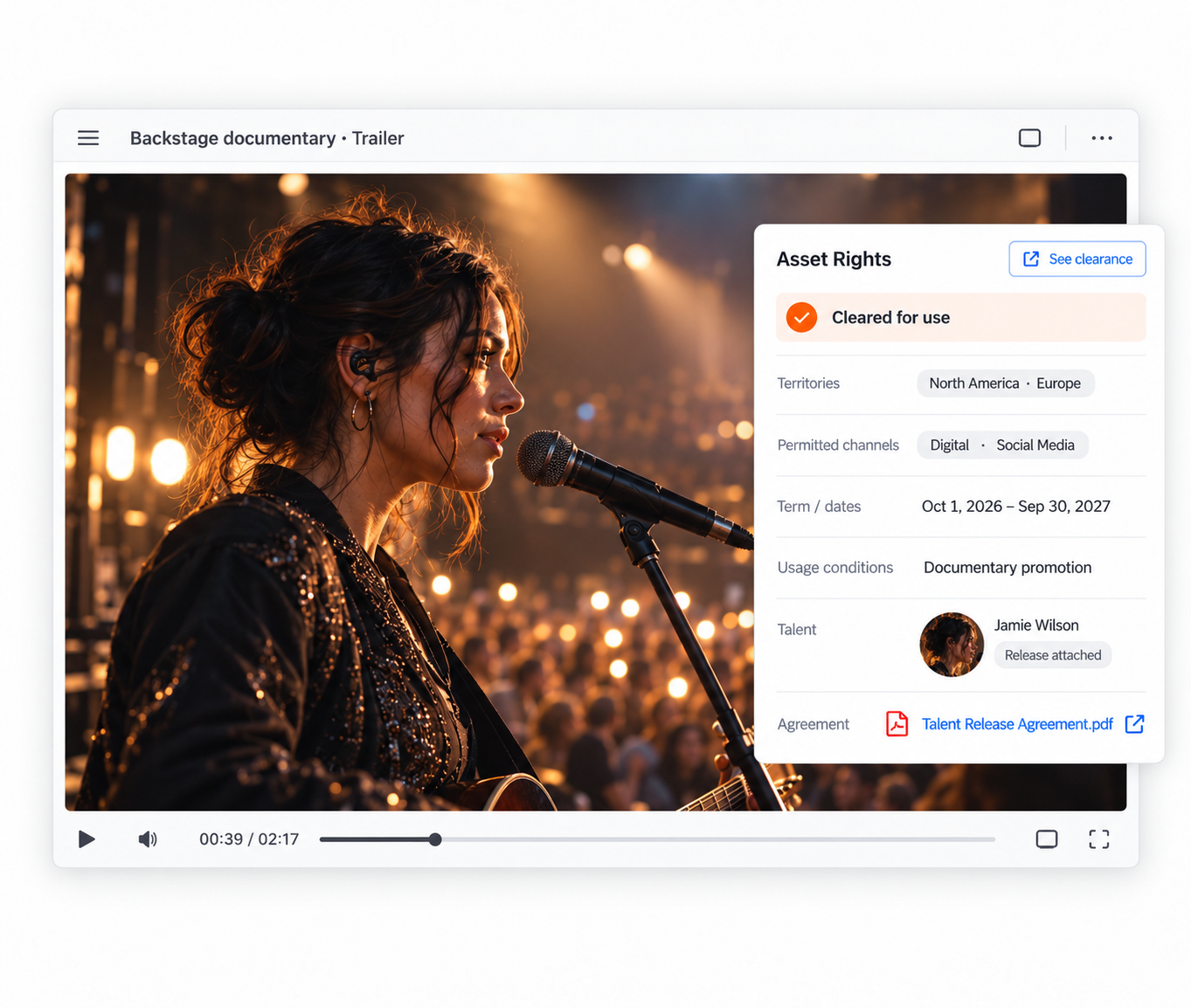The image size is (1191, 1008).
Task: Click the Talent row label
Action: [797, 630]
